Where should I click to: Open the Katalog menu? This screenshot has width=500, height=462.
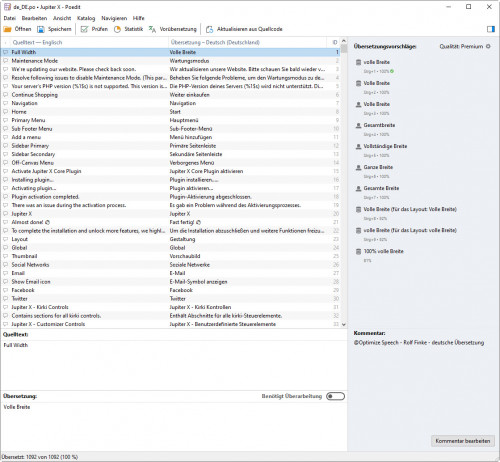(86, 18)
